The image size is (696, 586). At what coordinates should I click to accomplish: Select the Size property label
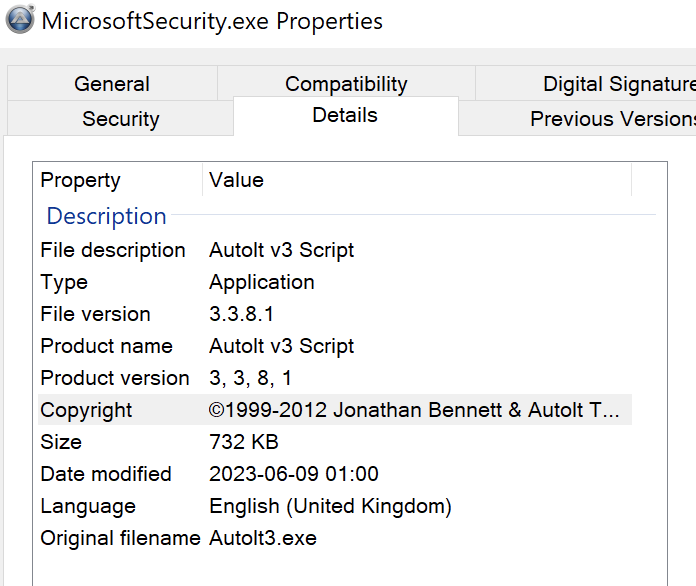[x=61, y=442]
